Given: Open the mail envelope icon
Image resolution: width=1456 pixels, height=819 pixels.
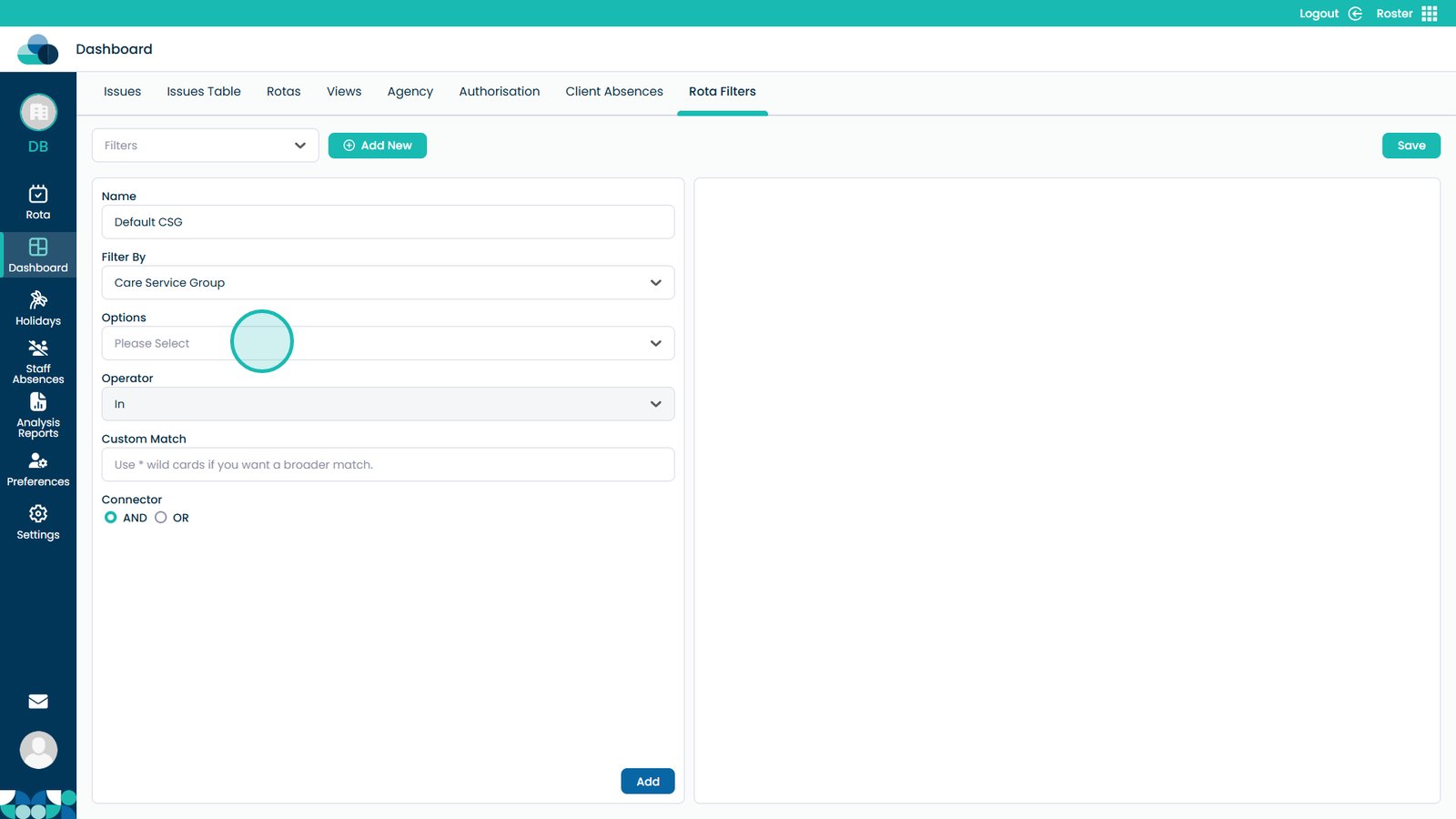Looking at the screenshot, I should [38, 702].
